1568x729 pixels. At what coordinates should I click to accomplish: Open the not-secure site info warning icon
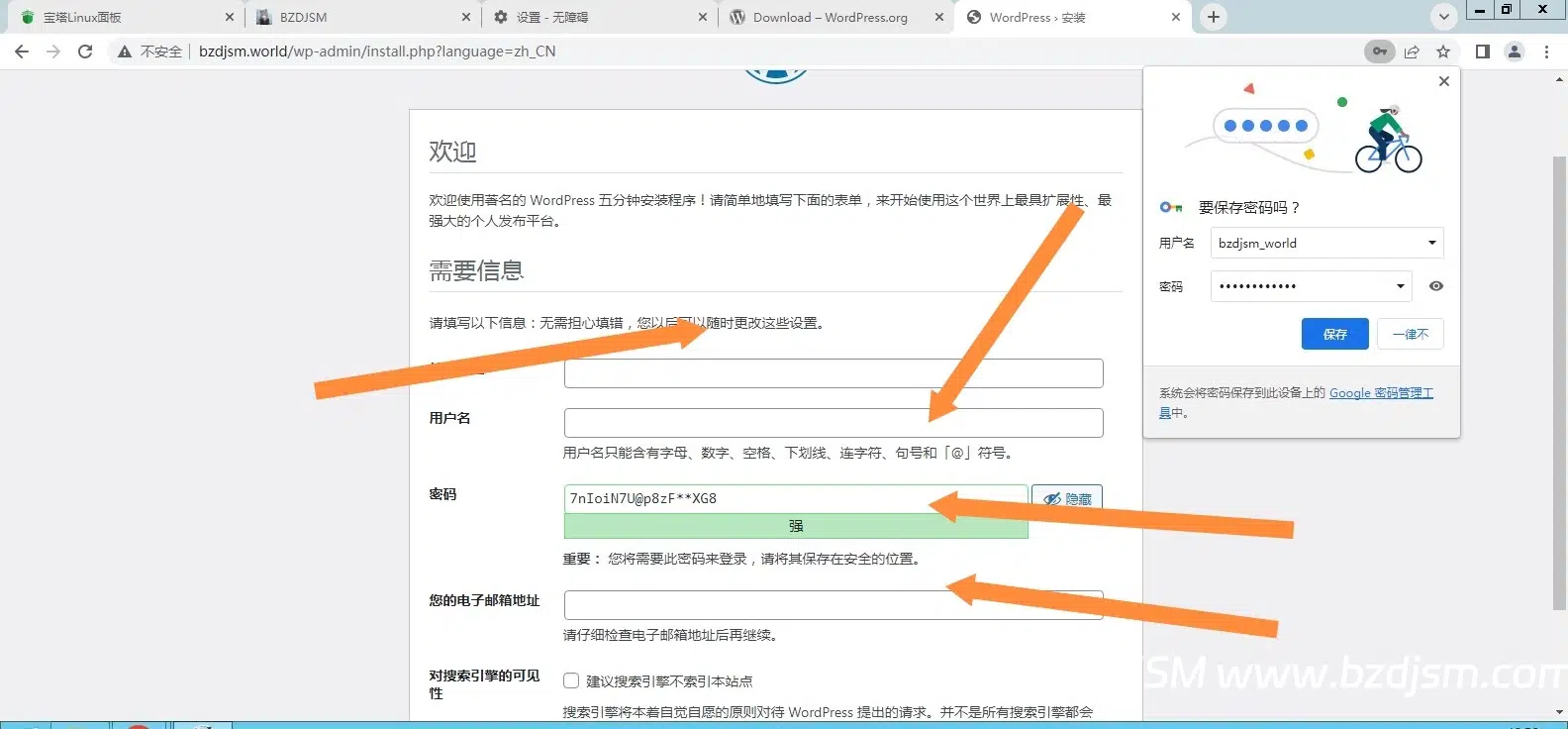point(125,52)
